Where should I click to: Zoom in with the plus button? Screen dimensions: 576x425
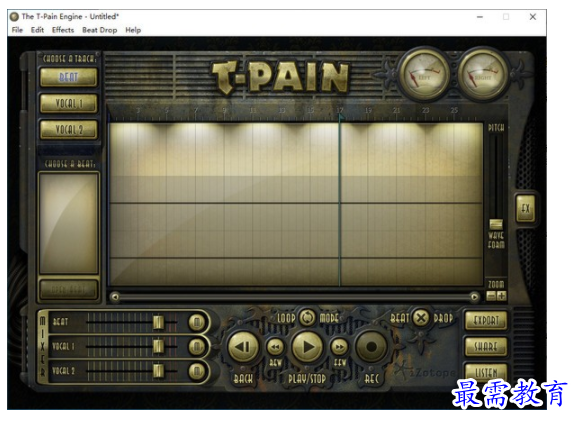[501, 295]
